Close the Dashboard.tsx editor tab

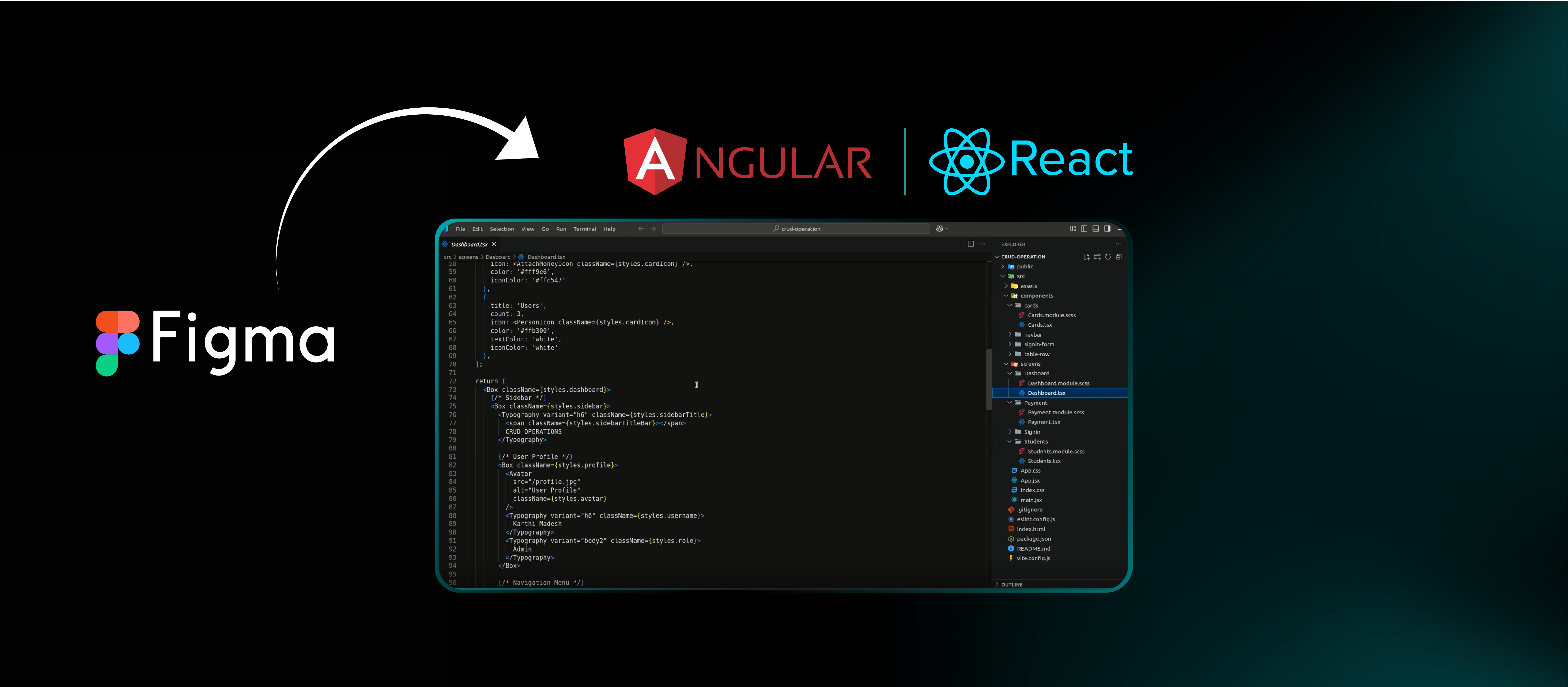tap(494, 244)
